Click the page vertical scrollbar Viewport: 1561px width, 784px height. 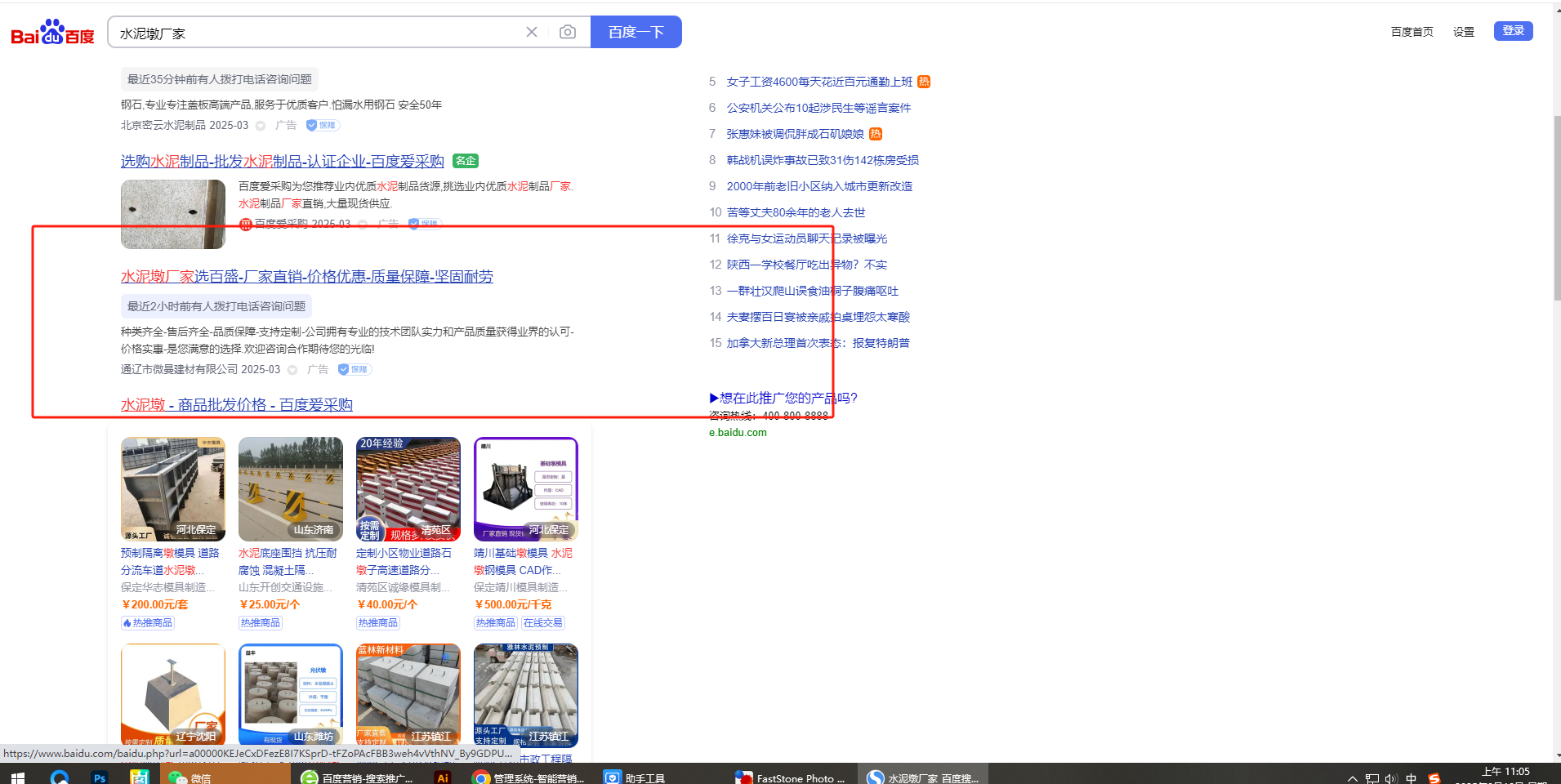tap(1556, 207)
